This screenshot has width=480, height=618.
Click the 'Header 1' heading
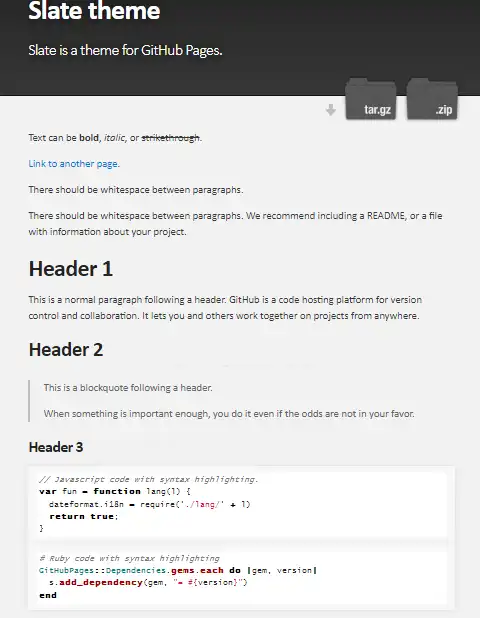coord(71,269)
